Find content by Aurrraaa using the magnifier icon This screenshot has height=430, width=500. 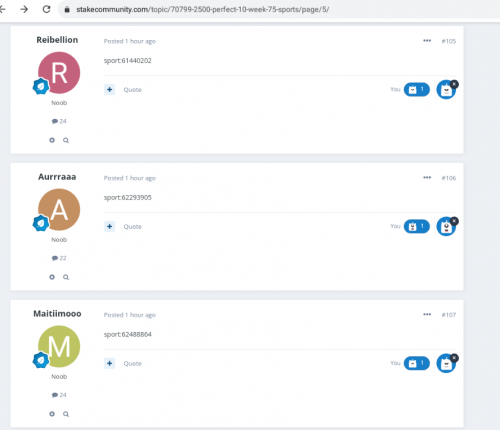pos(66,277)
